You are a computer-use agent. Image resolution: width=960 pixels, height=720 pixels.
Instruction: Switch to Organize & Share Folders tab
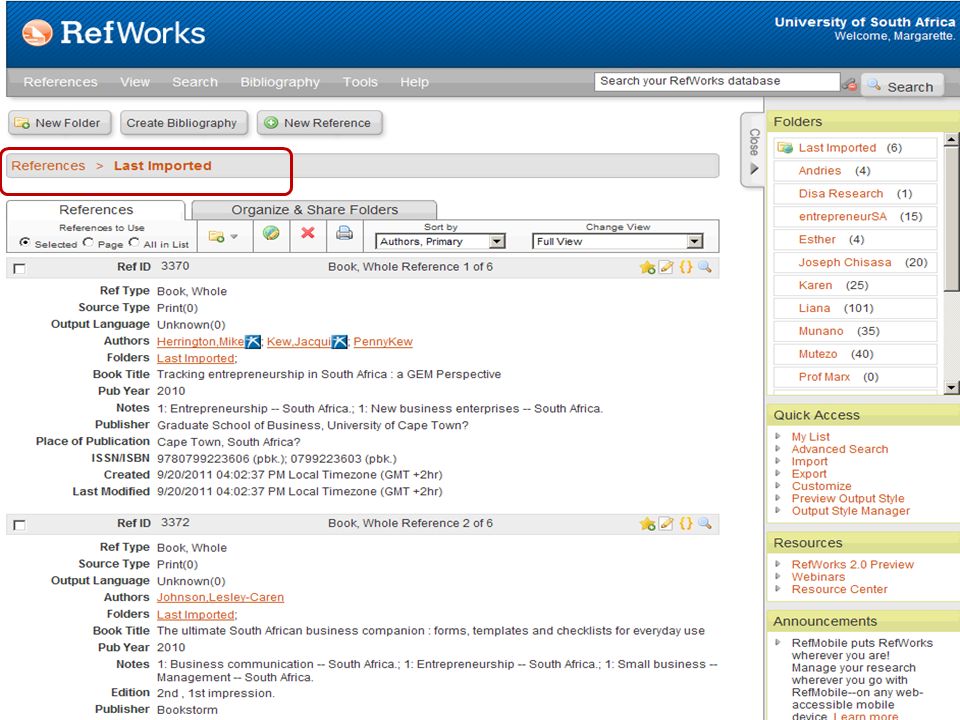click(x=314, y=209)
